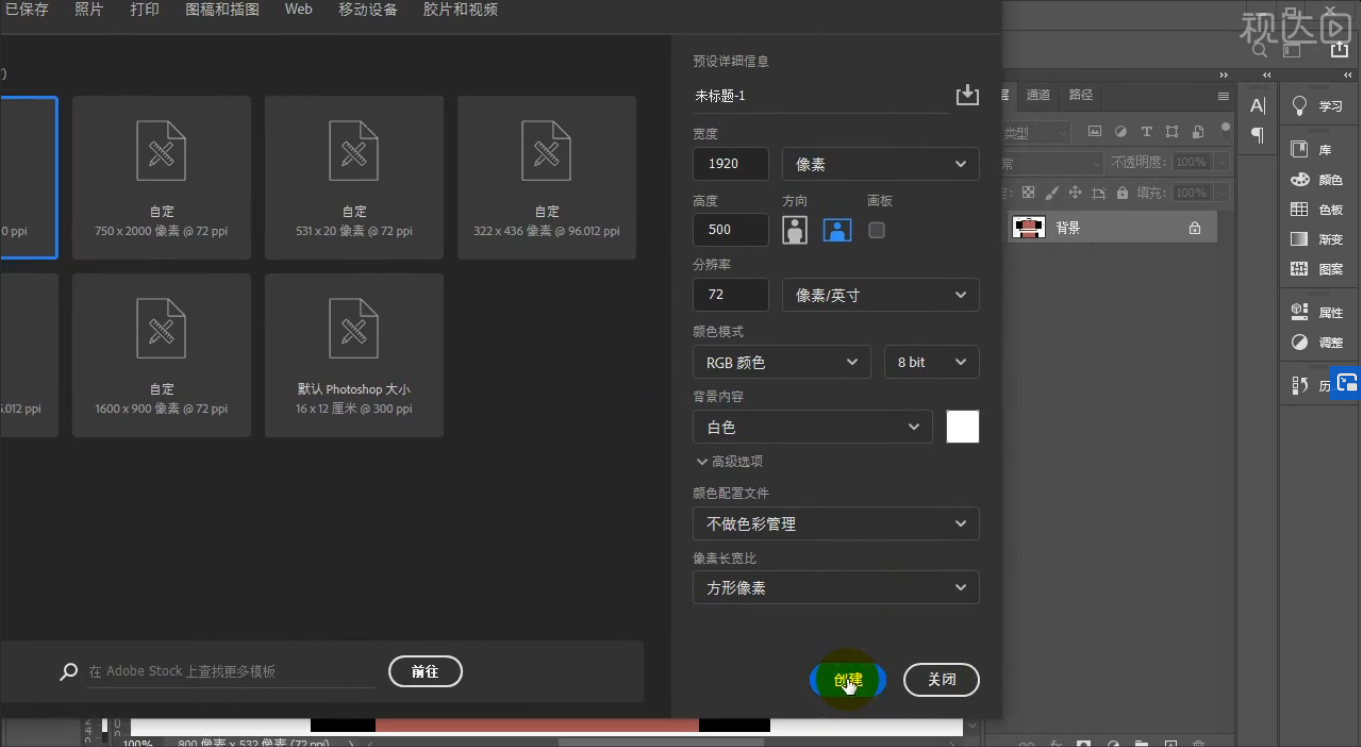
Task: Select the 默认 Photoshop 大小 preset
Action: point(354,356)
